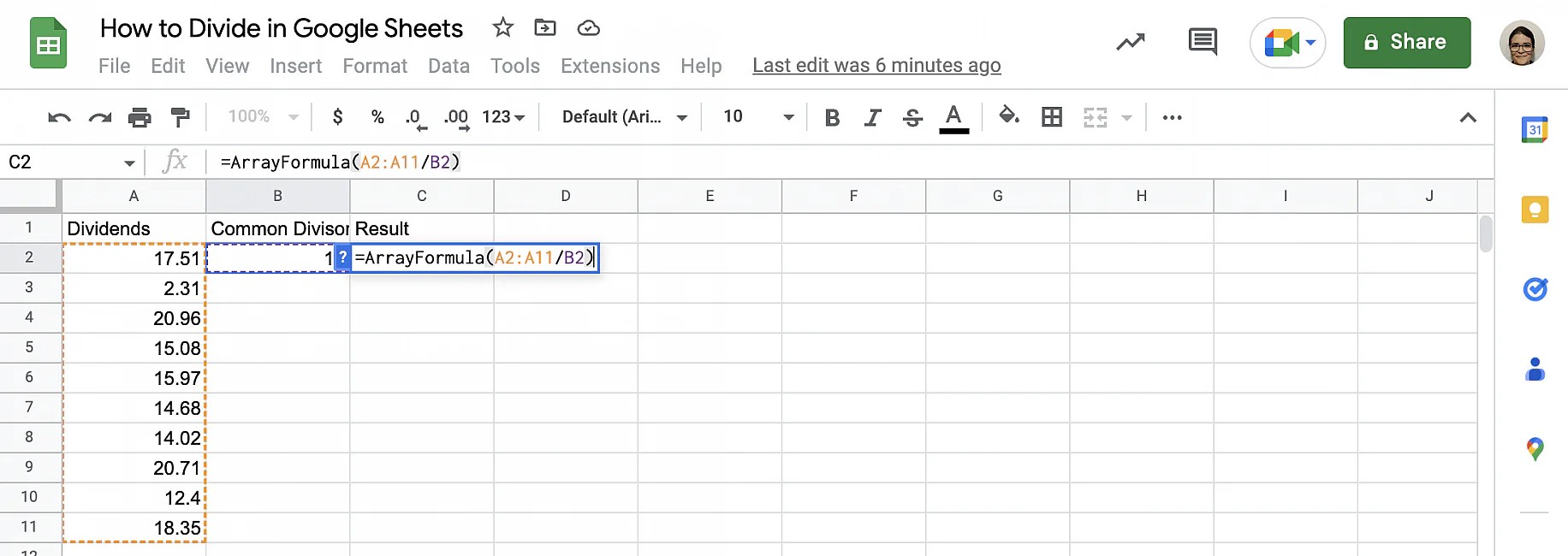1568x556 pixels.
Task: Select the Dividends header cell
Action: click(x=134, y=228)
